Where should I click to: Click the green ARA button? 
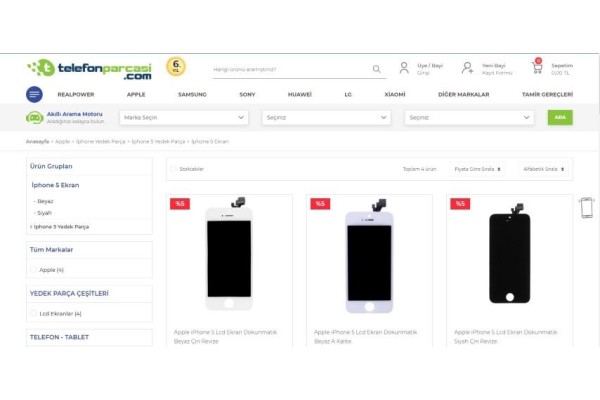point(560,118)
